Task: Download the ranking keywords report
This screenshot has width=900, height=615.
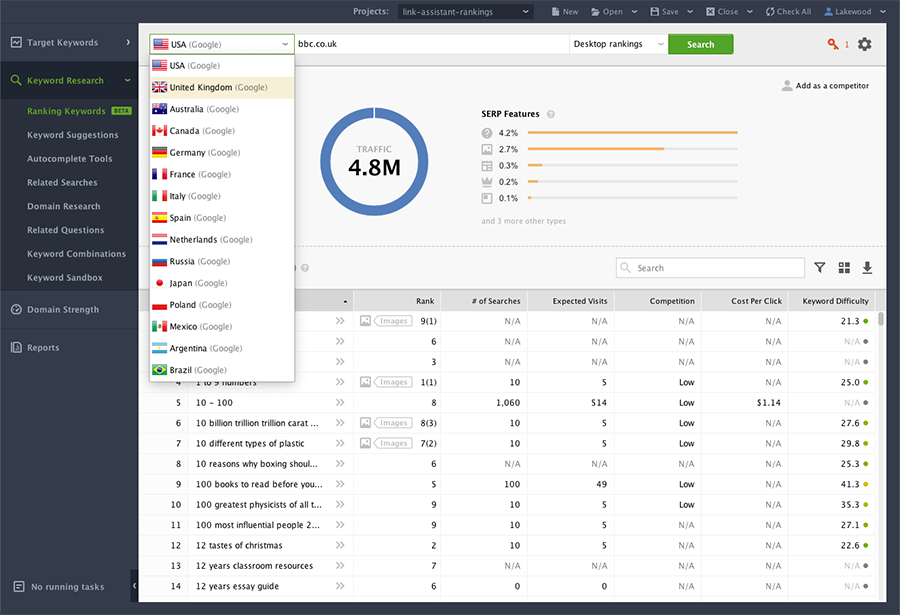Action: 867,267
